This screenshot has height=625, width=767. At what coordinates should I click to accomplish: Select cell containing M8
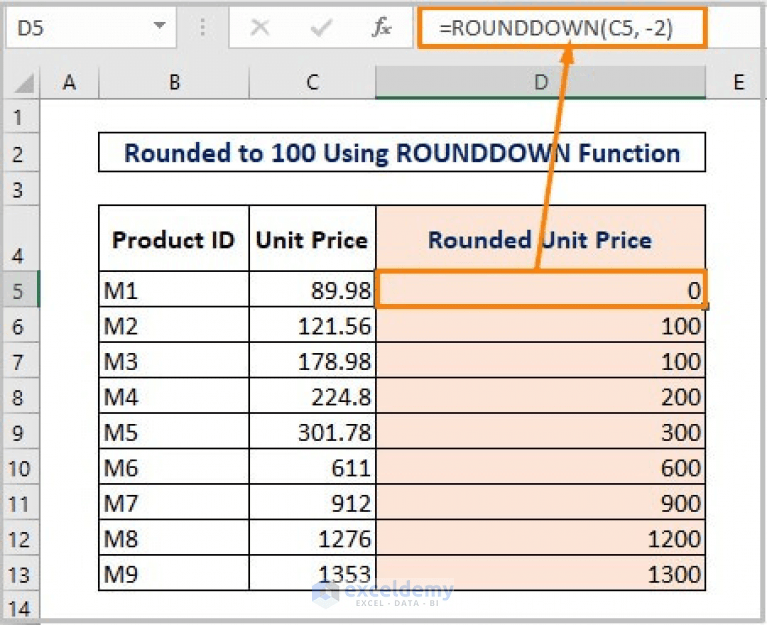(x=174, y=537)
